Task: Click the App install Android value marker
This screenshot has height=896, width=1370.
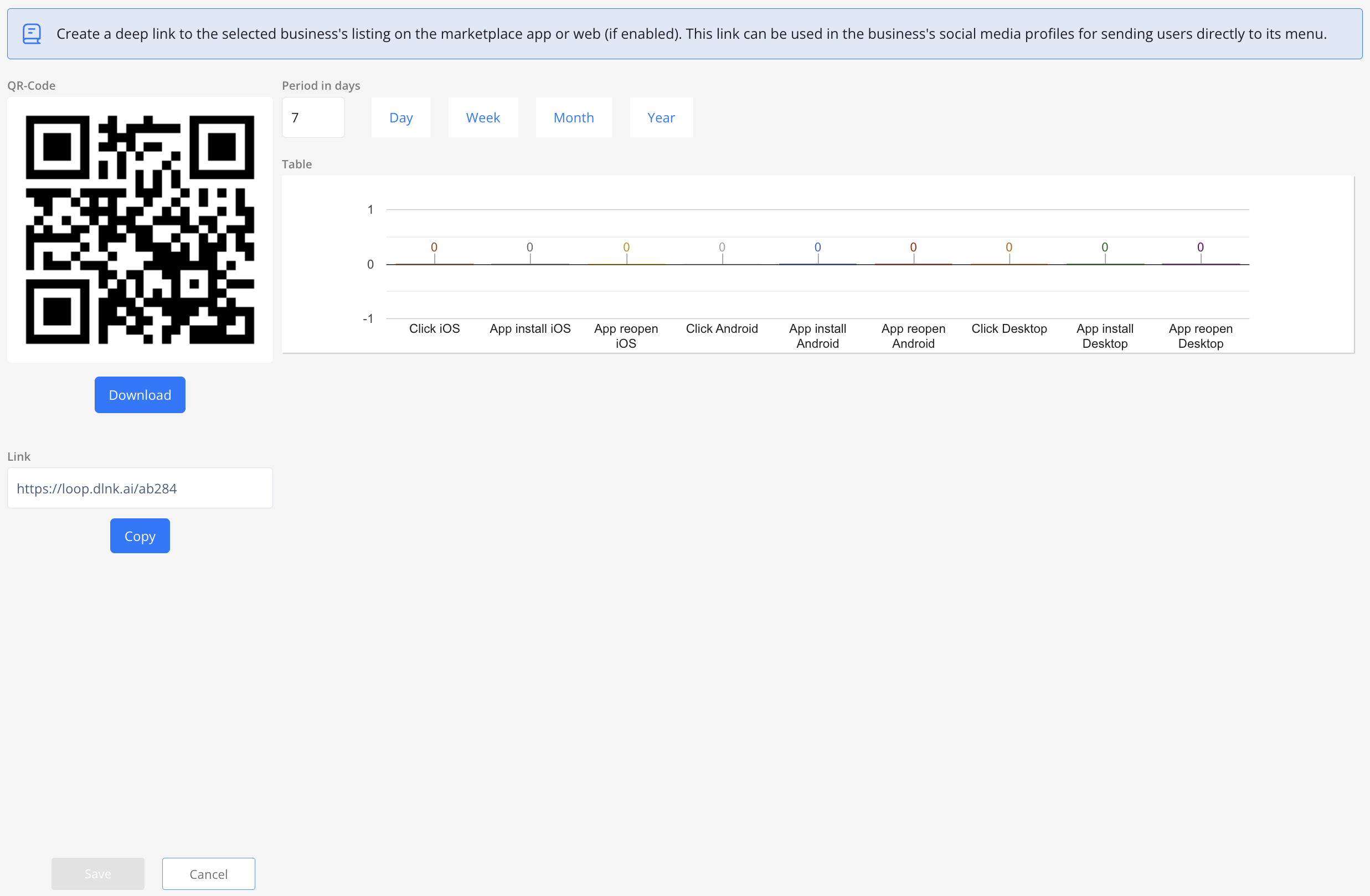Action: click(817, 248)
